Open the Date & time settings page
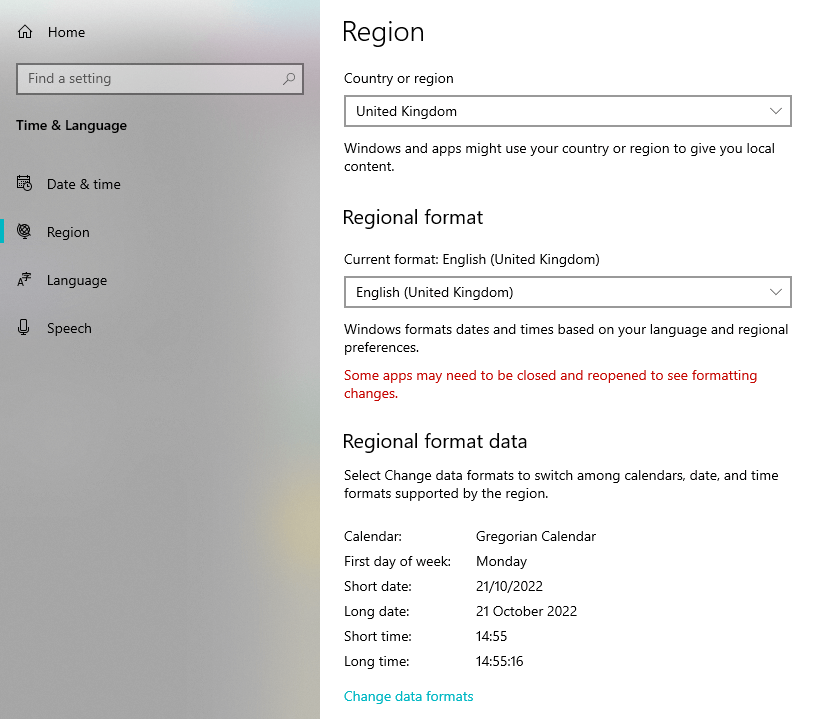The height and width of the screenshot is (719, 814). coord(83,184)
